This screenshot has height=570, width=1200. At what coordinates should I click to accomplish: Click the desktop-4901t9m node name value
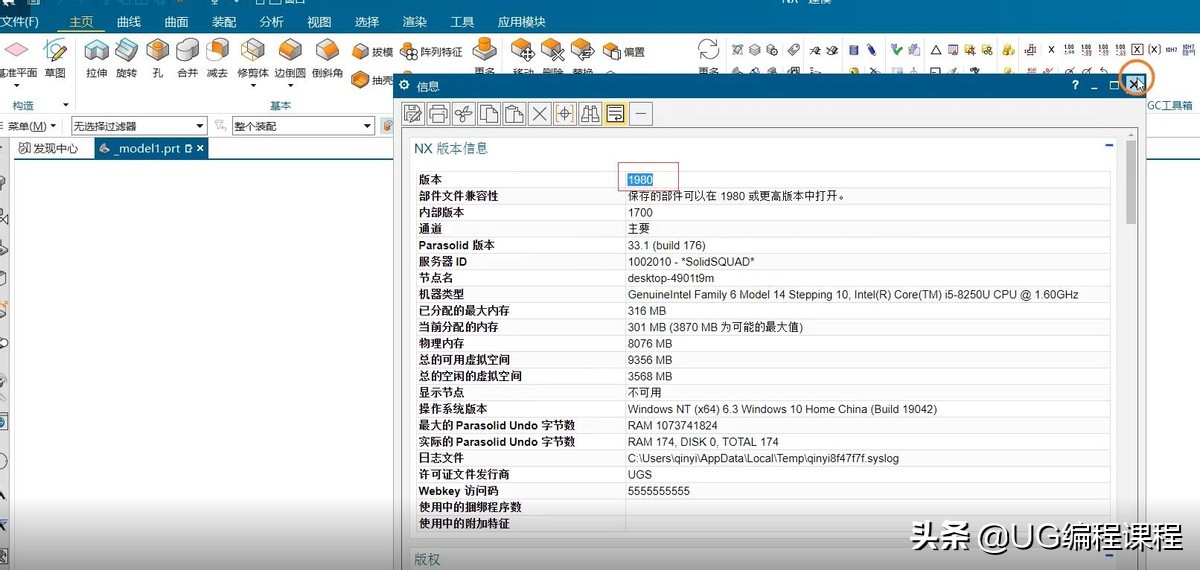click(x=670, y=278)
